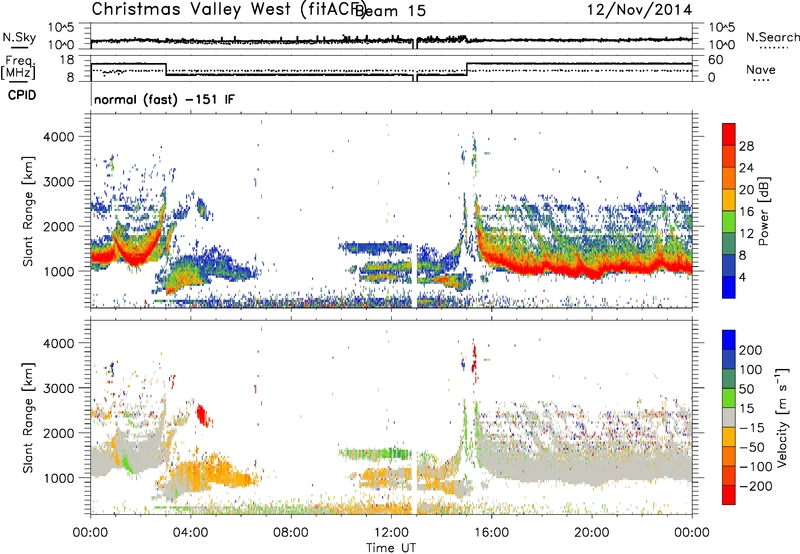Click the '200' Velocity color bar value
This screenshot has height=554, width=800.
point(750,350)
